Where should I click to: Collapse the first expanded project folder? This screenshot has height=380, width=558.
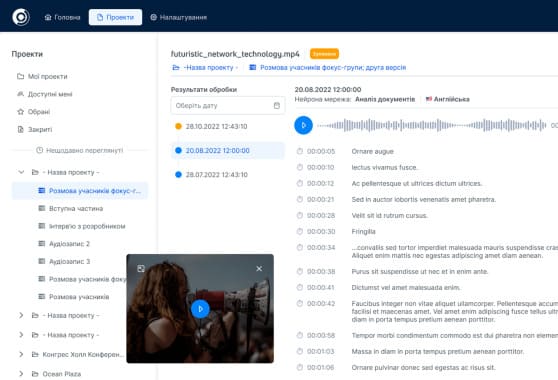tap(21, 172)
